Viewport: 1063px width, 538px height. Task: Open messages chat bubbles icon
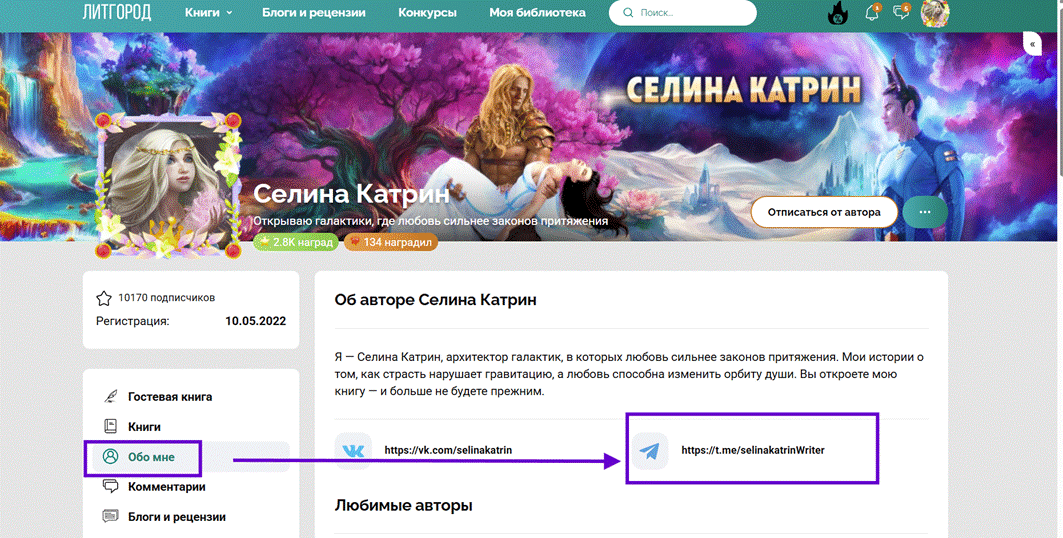901,14
